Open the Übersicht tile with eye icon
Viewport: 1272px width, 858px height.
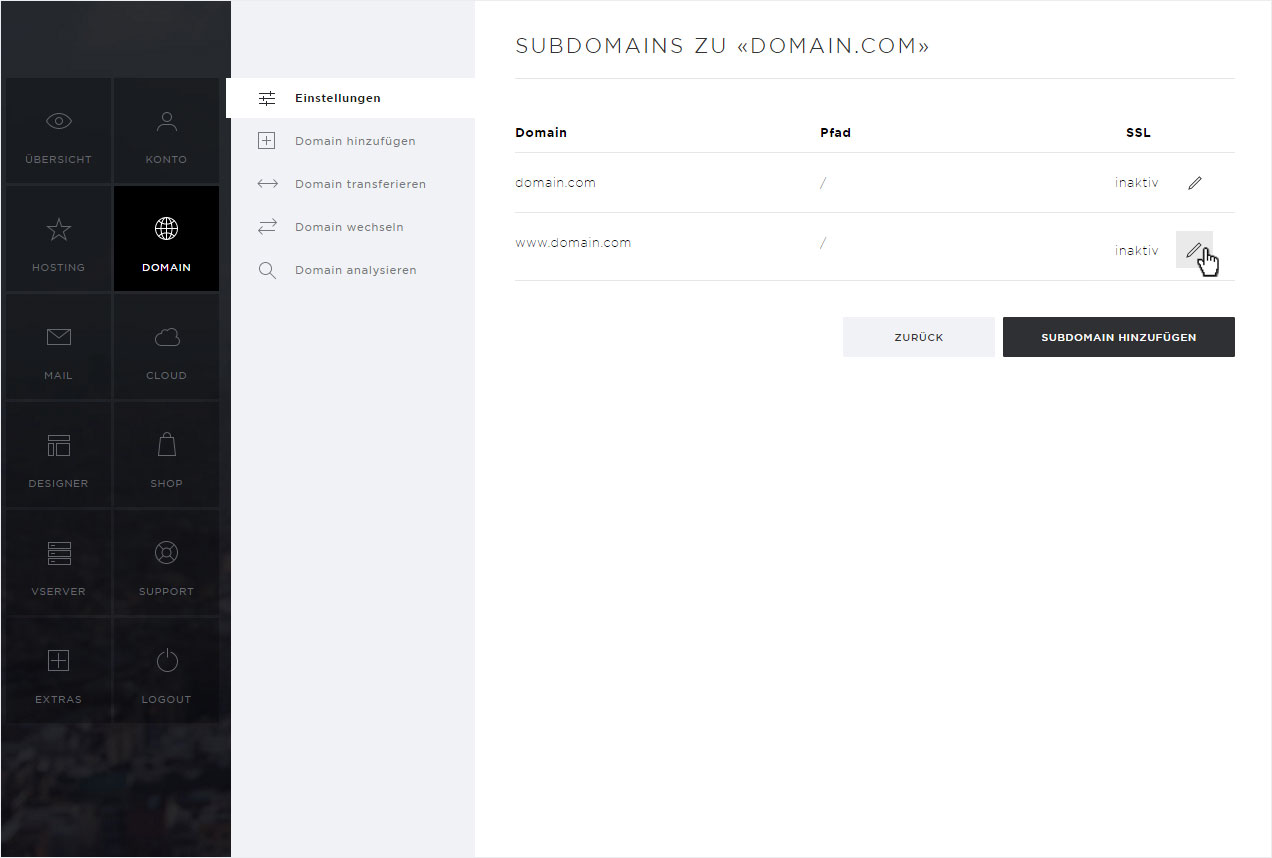tap(58, 130)
